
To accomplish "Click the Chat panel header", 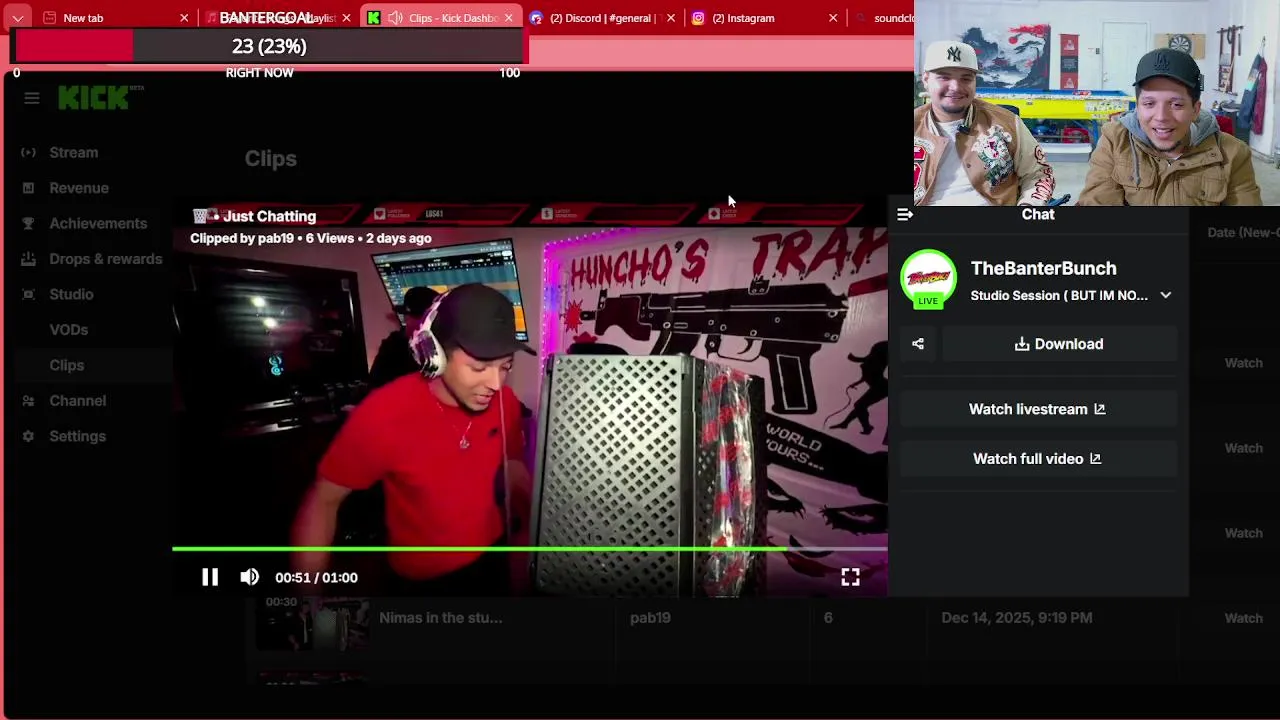I will tap(1038, 214).
